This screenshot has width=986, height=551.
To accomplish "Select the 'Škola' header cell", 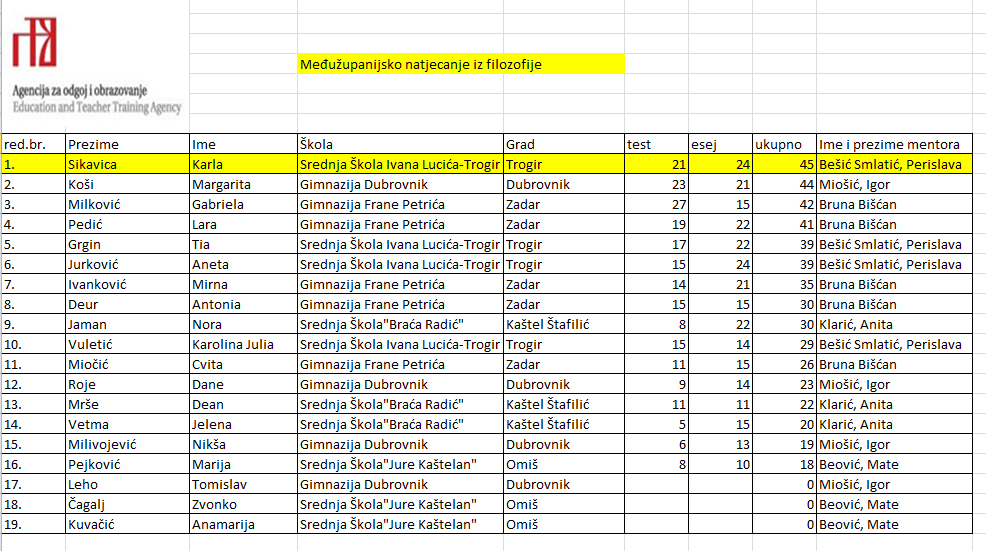I will (400, 144).
